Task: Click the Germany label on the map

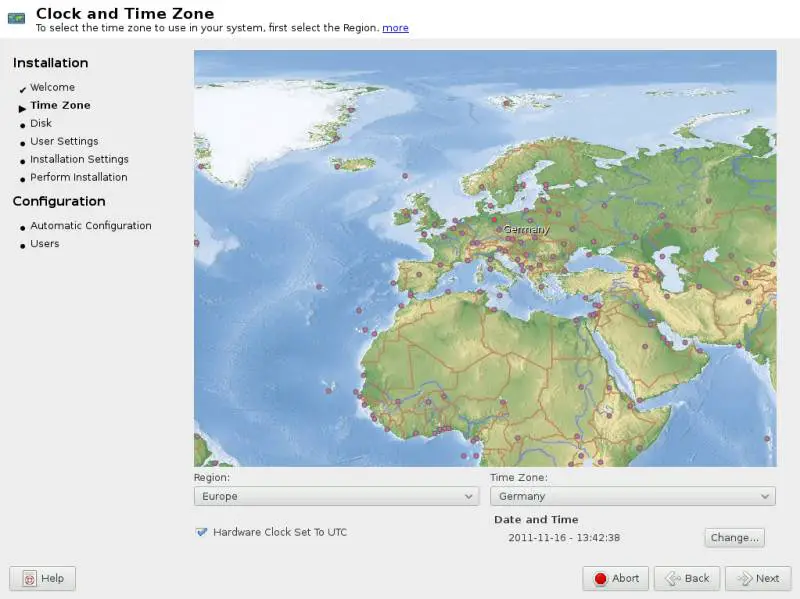Action: 526,230
